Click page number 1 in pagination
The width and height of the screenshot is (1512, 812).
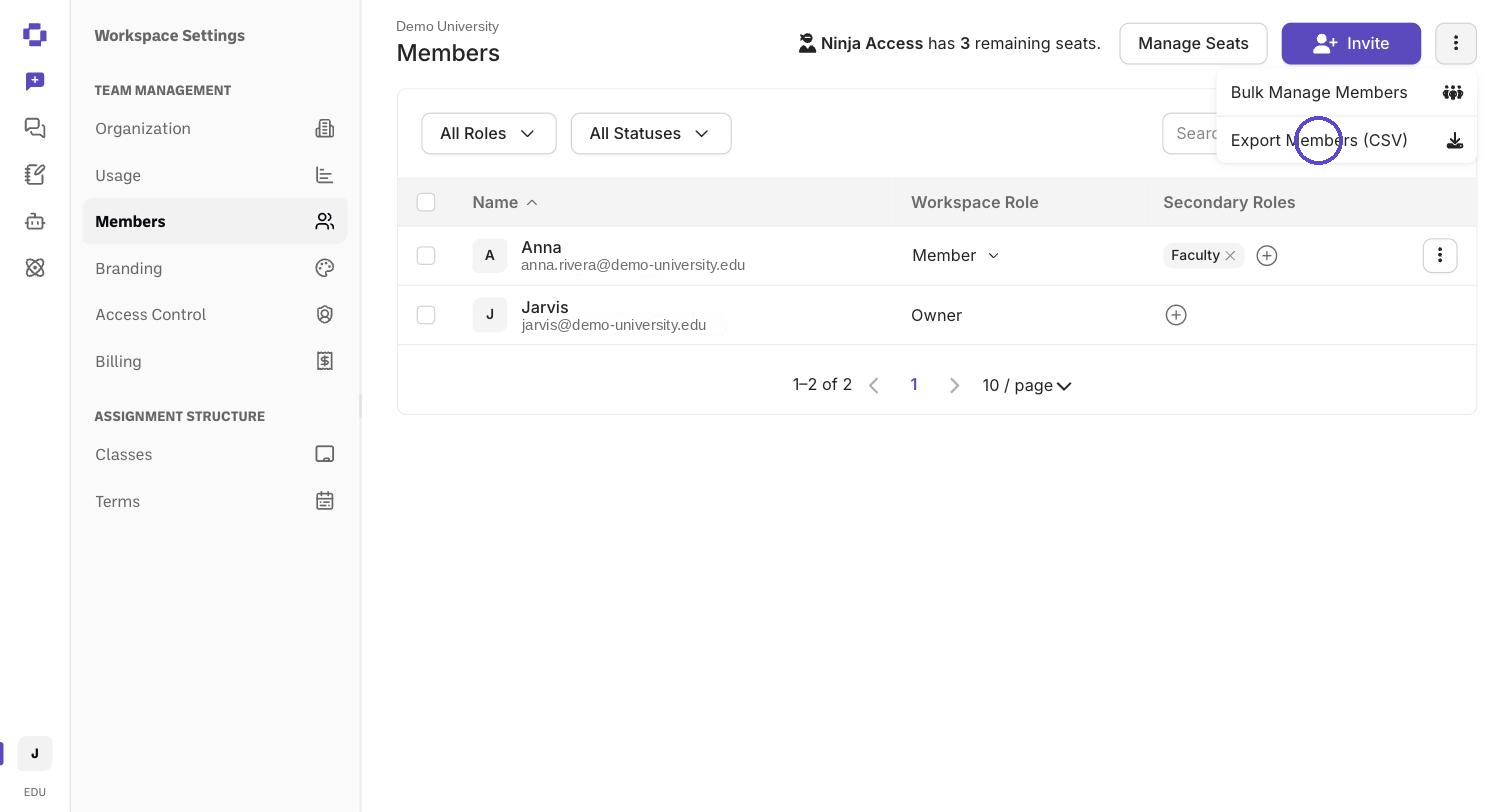pyautogui.click(x=914, y=385)
